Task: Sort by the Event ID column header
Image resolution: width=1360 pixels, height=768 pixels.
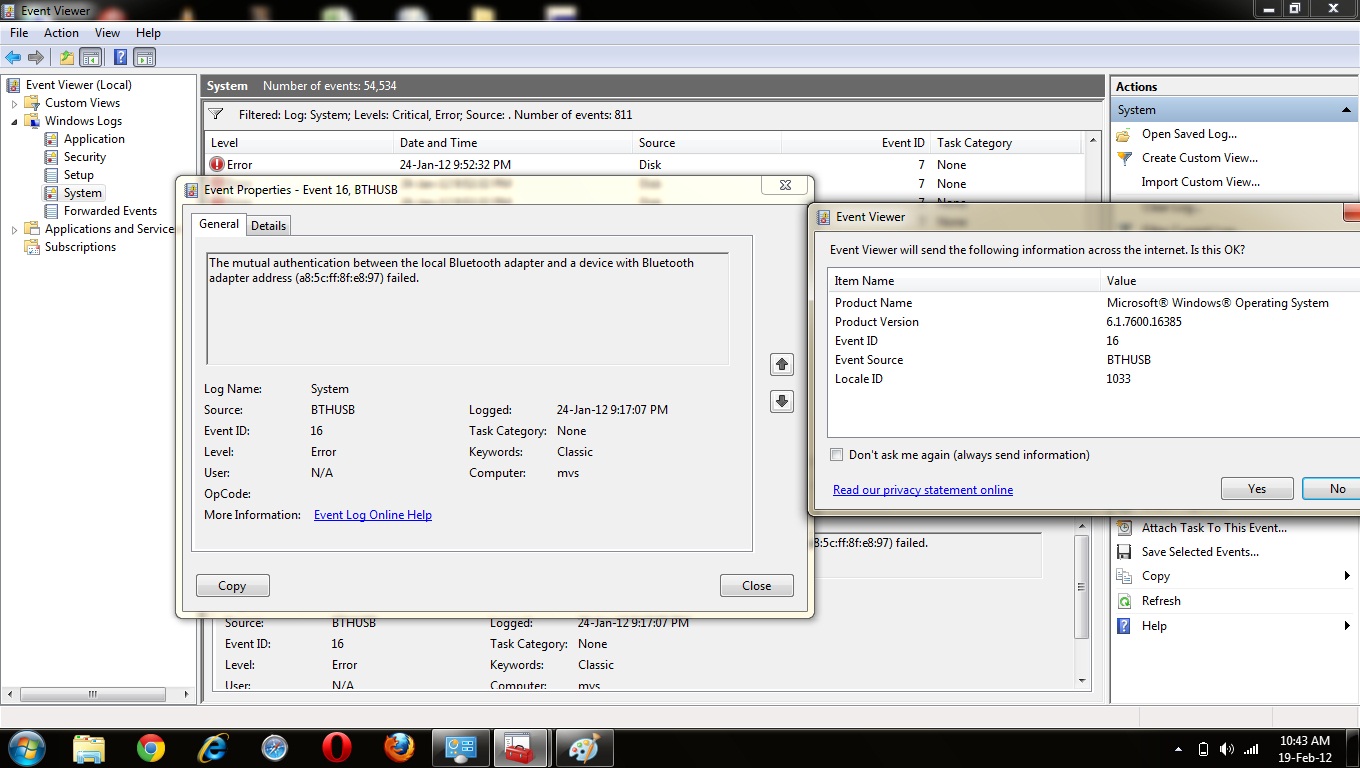Action: pyautogui.click(x=856, y=143)
